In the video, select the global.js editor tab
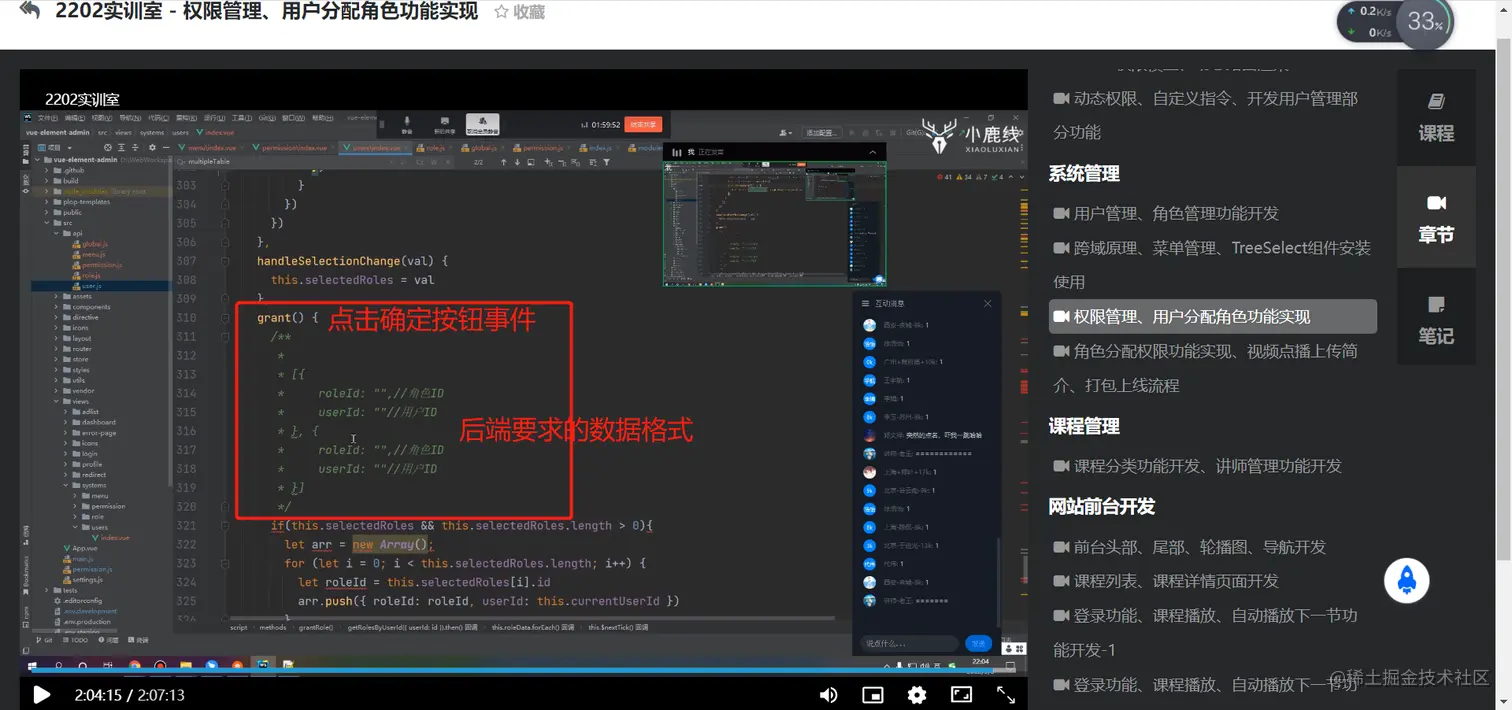The image size is (1512, 710). pos(483,148)
